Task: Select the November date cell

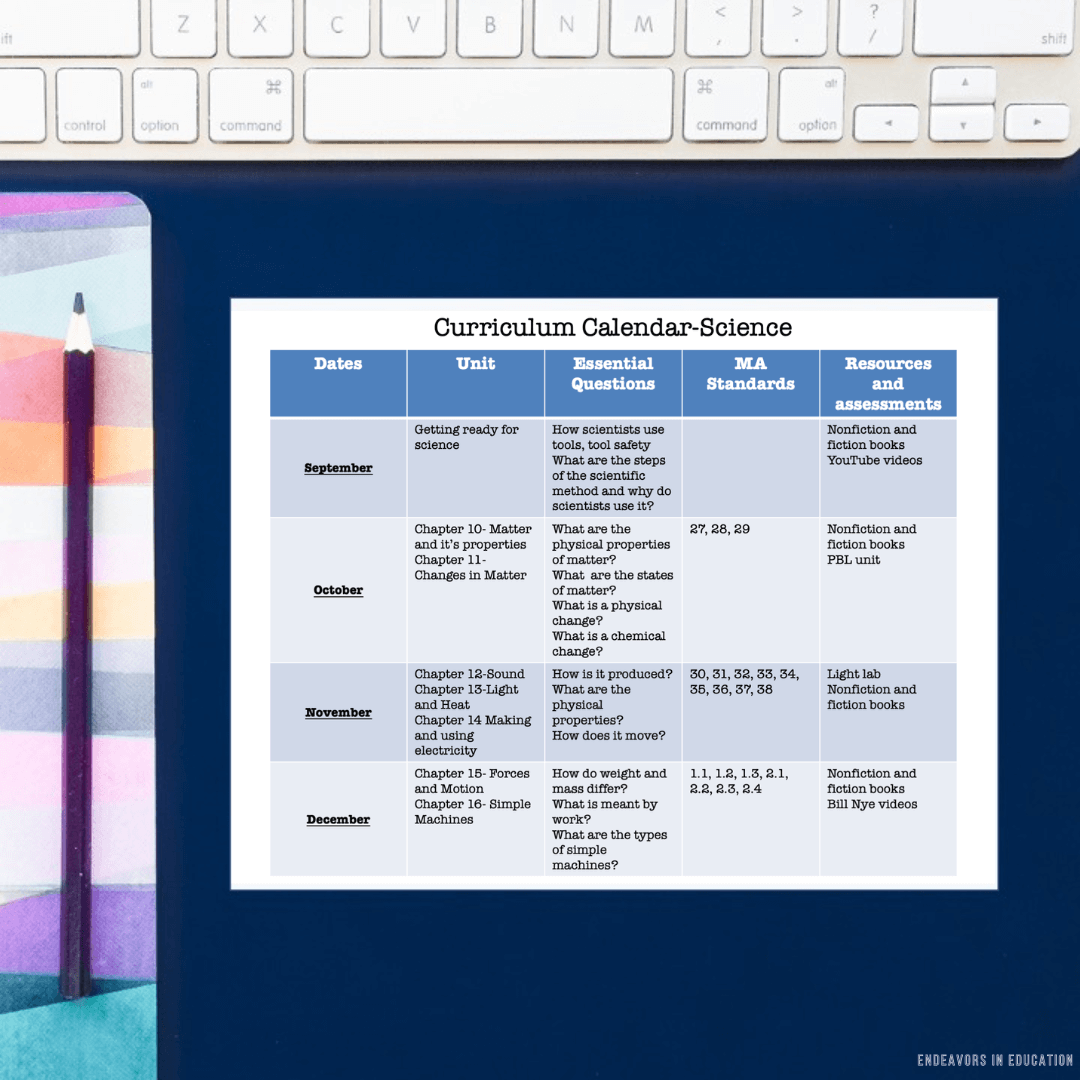Action: pyautogui.click(x=338, y=712)
